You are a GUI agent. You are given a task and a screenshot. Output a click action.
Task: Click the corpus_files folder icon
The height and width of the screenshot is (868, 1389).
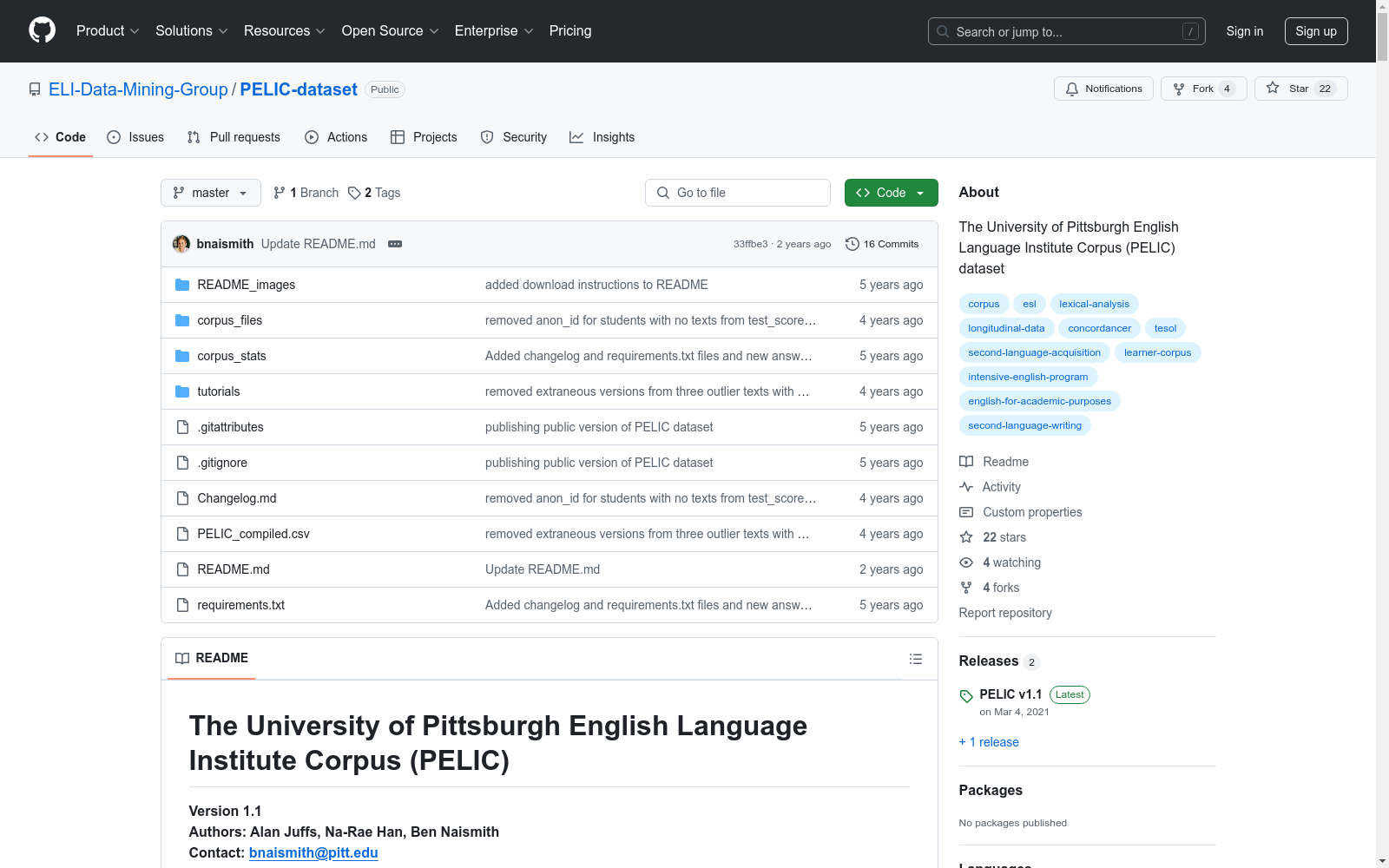pyautogui.click(x=182, y=320)
